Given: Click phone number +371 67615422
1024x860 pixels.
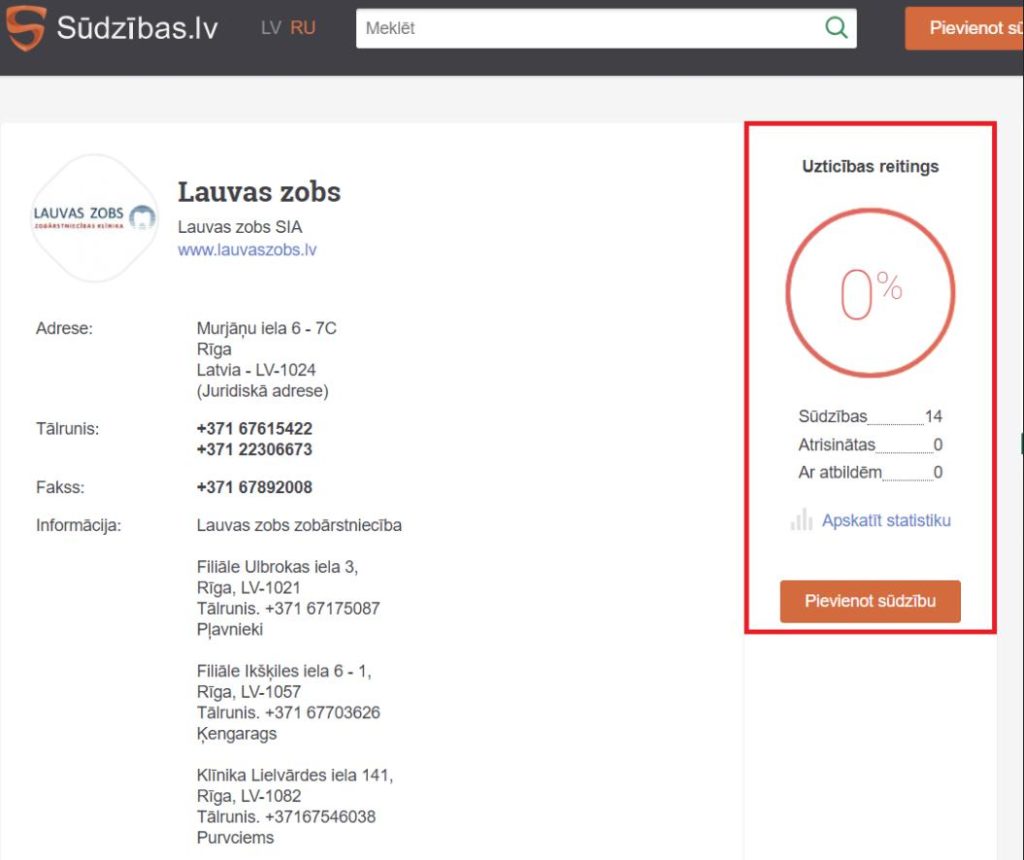Looking at the screenshot, I should [254, 428].
